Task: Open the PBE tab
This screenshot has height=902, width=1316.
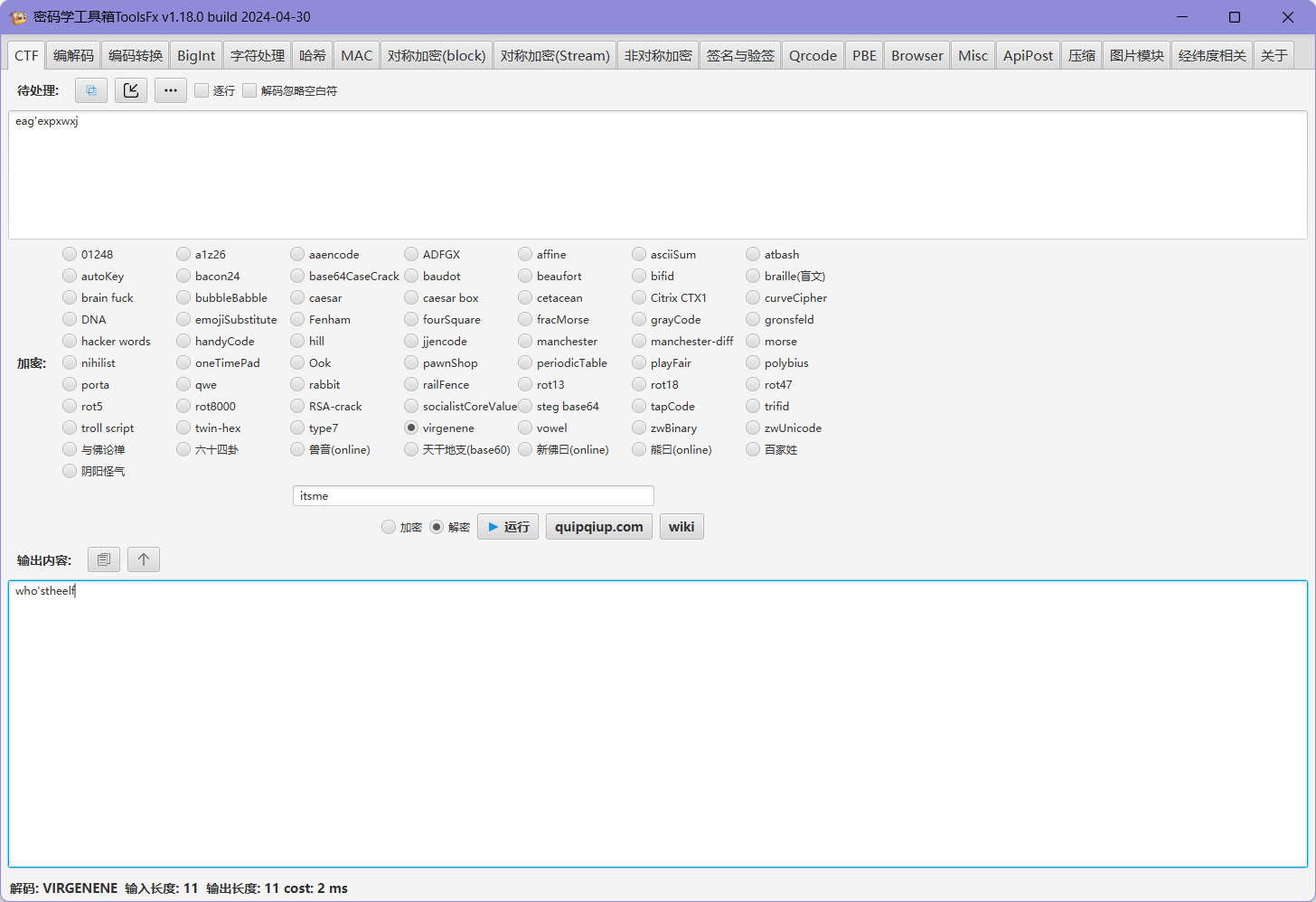Action: coord(864,55)
